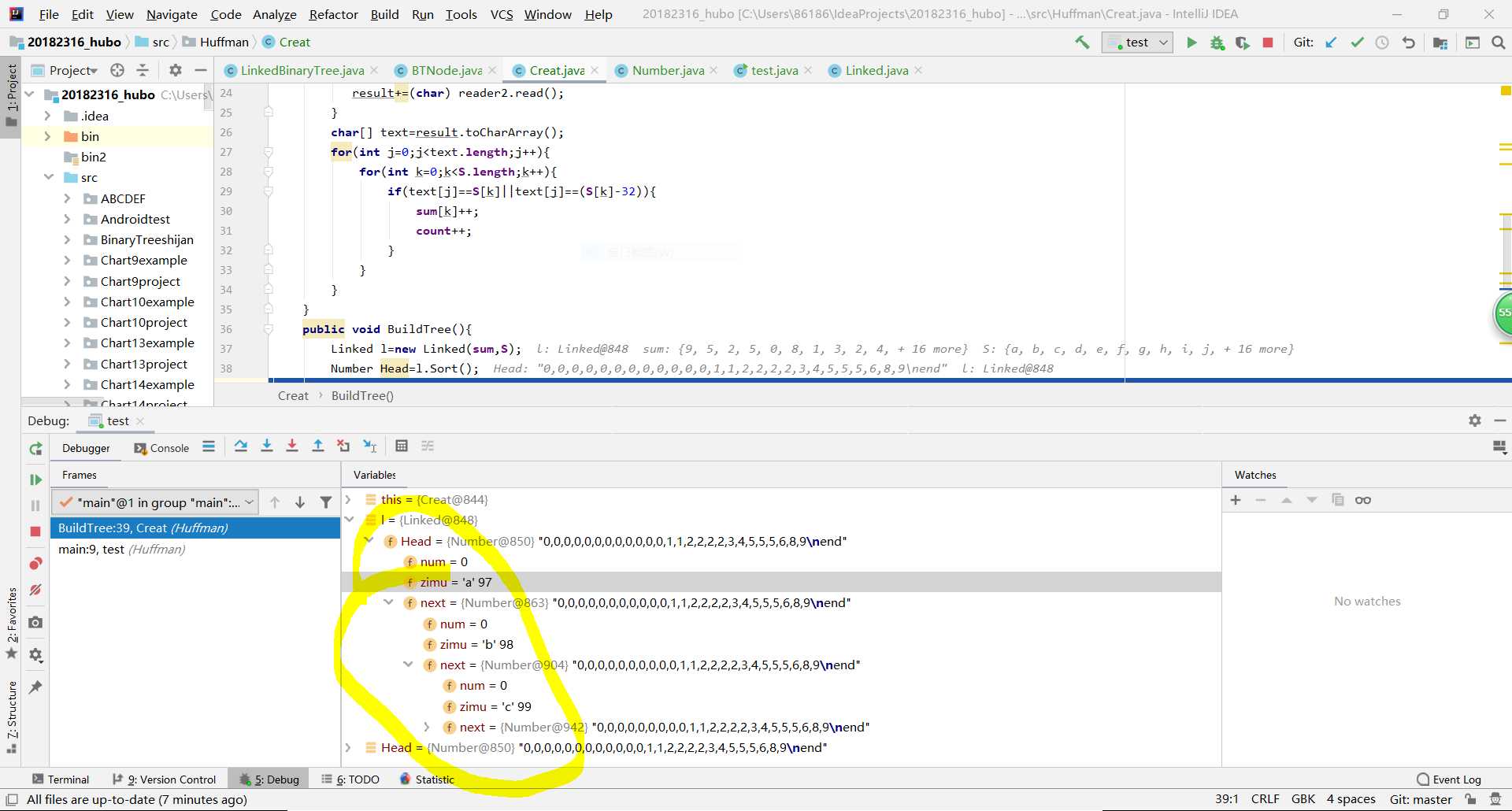Toggle the 2: Favorites tool window
This screenshot has height=811, width=1512.
11,624
